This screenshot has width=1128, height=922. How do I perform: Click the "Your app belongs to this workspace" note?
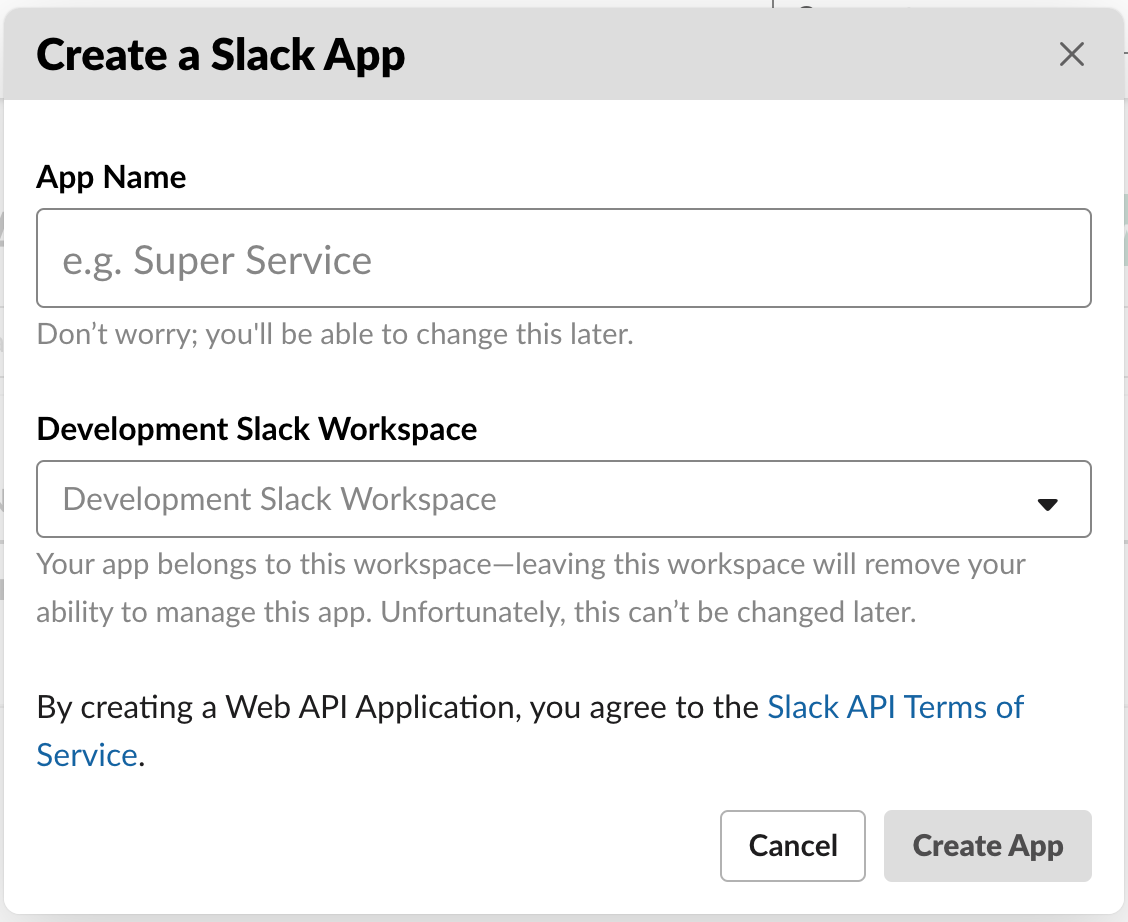pos(531,588)
